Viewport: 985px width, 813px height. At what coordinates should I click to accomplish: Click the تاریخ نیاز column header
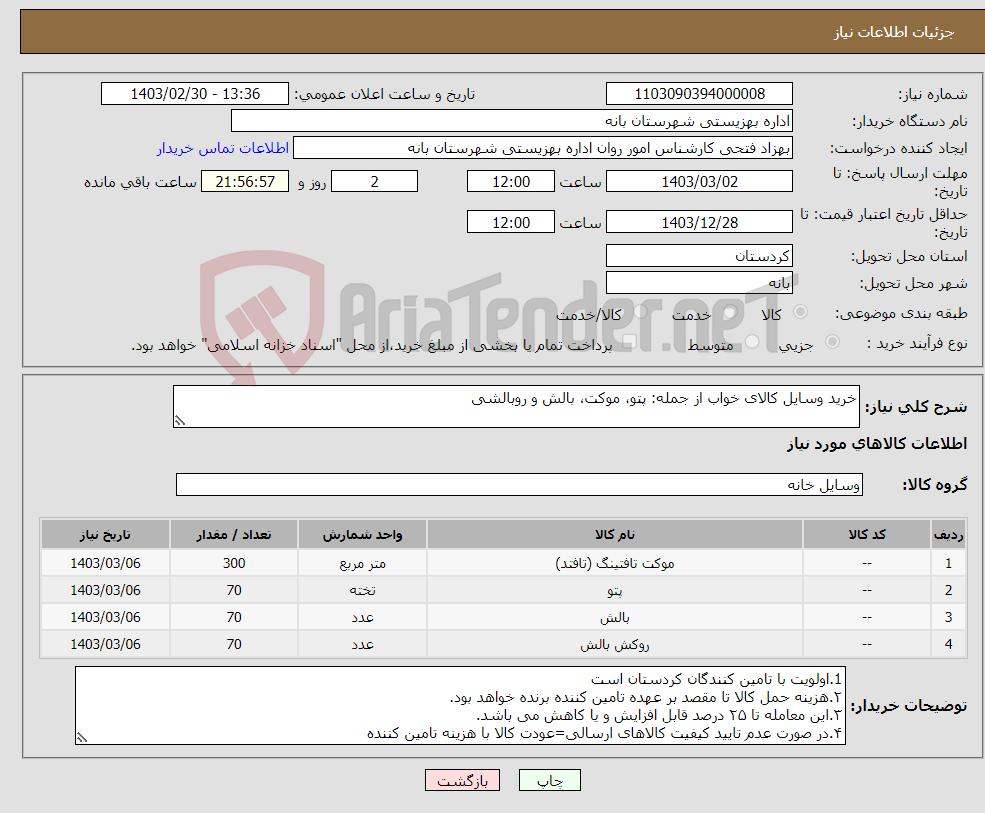pos(105,535)
